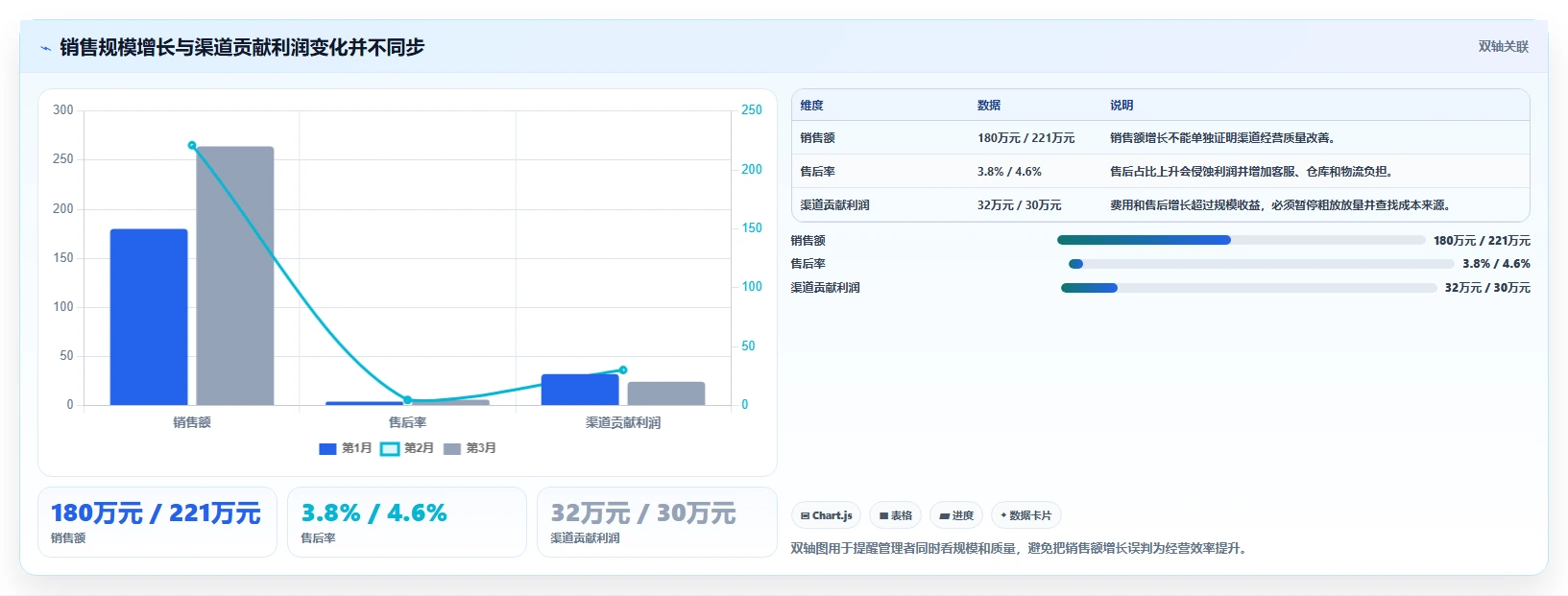Click the 双轴关联 tag in header
Viewport: 1568px width, 596px height.
tap(1503, 46)
